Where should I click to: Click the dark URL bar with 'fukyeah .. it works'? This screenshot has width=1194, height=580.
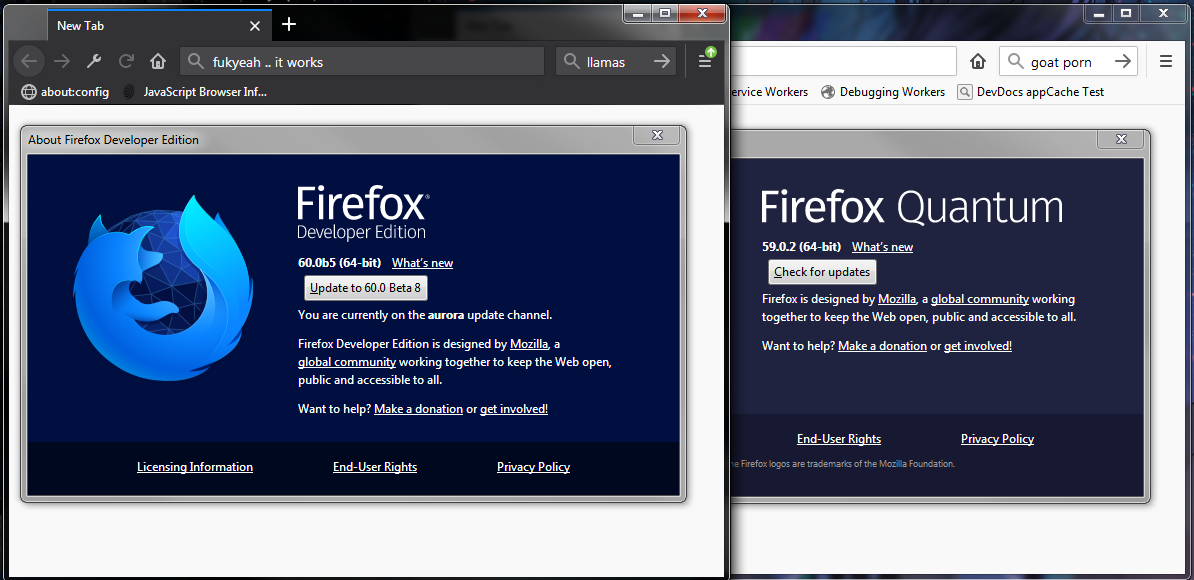click(x=362, y=62)
